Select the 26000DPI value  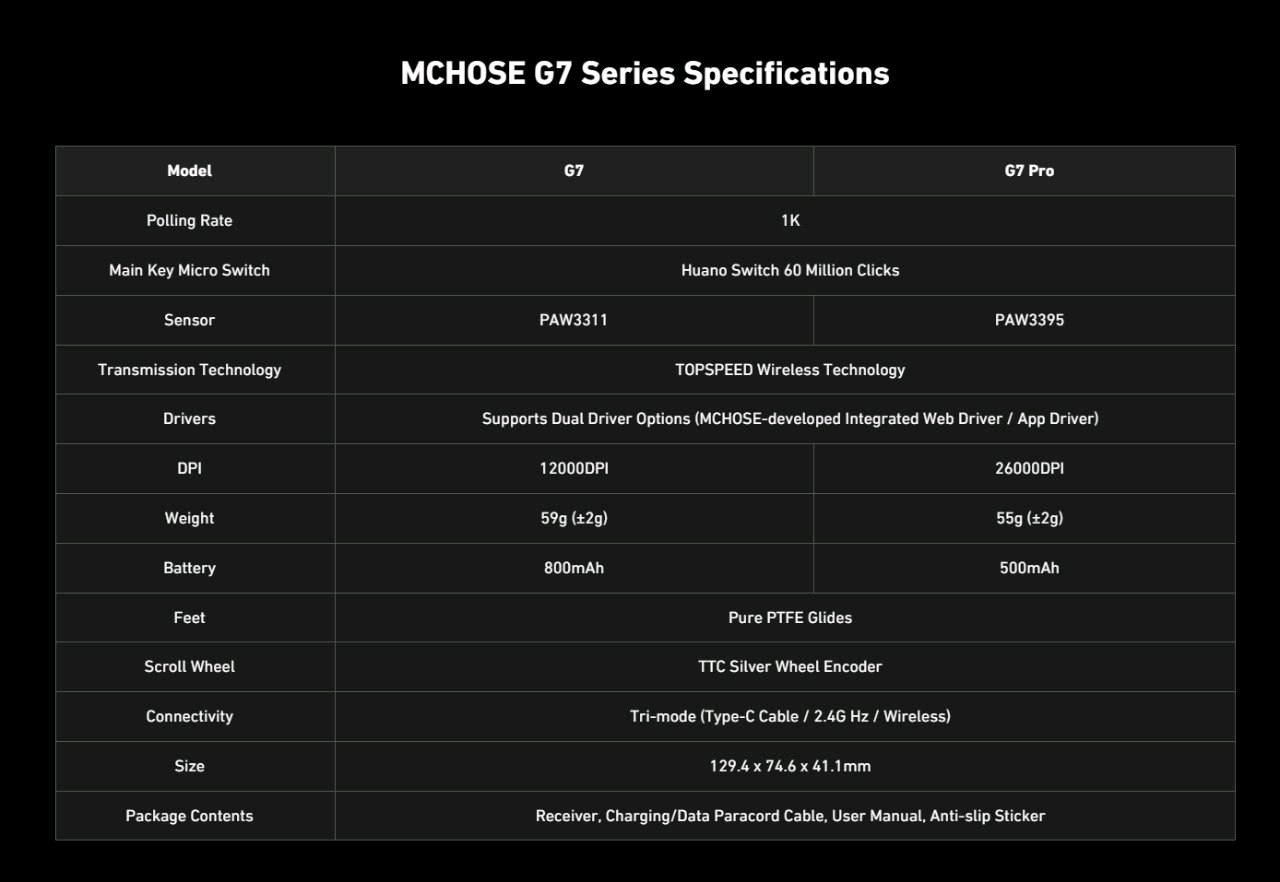tap(1029, 468)
